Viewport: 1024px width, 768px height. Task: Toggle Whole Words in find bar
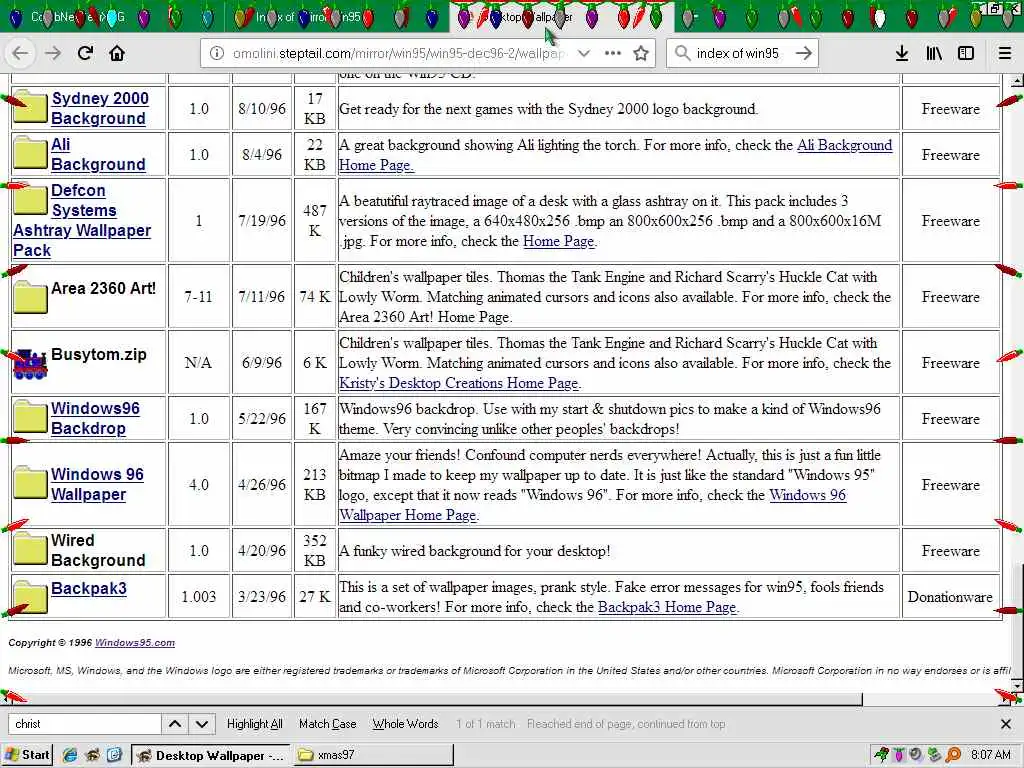pyautogui.click(x=406, y=724)
